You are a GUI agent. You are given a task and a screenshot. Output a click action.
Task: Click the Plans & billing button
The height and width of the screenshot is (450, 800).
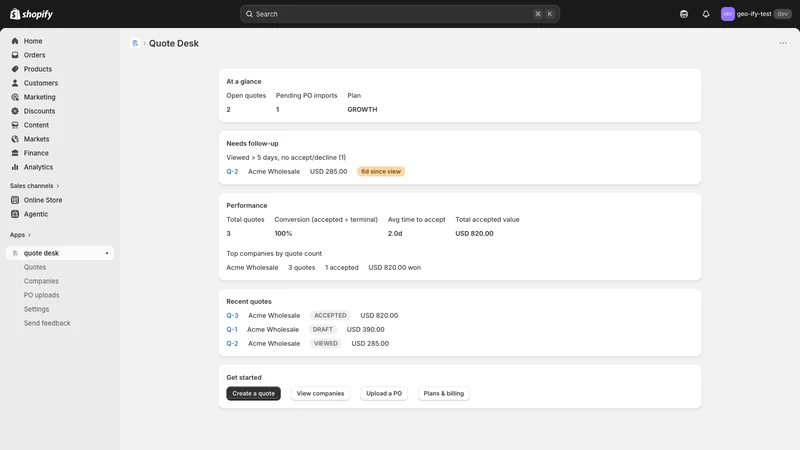[x=443, y=393]
